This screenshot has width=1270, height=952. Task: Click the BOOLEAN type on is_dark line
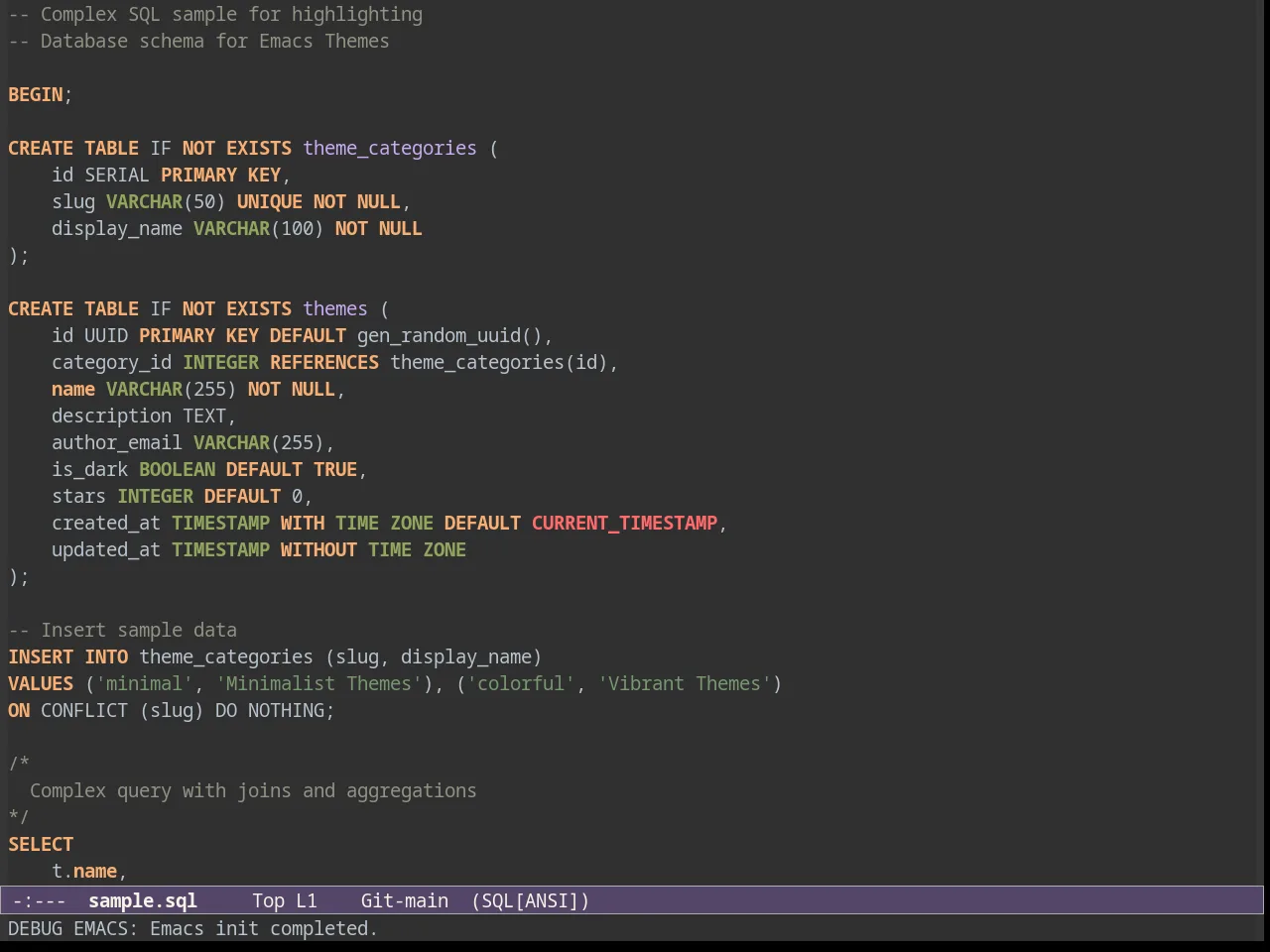pyautogui.click(x=177, y=469)
